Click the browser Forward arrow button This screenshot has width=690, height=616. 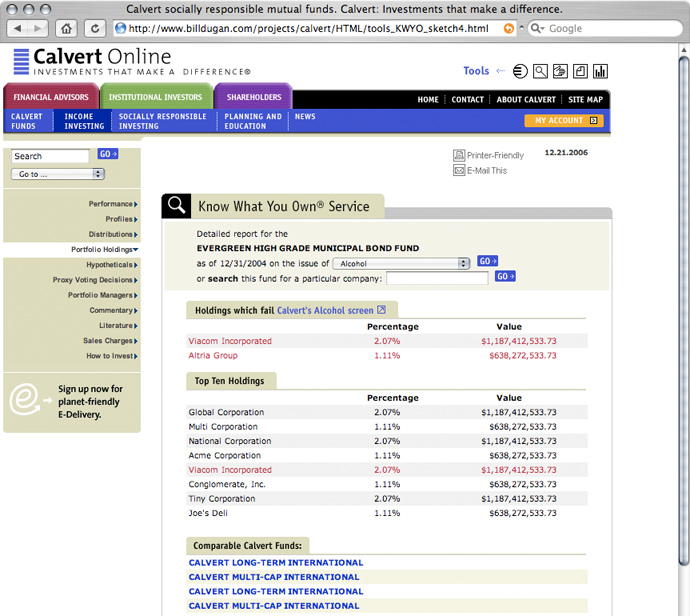(38, 29)
